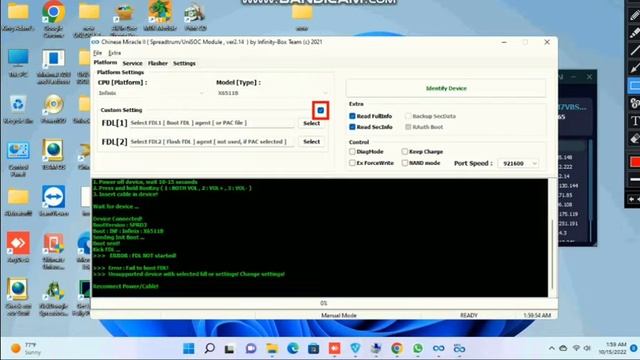Select the Text tool in drawing toolbar

[x=634, y=121]
